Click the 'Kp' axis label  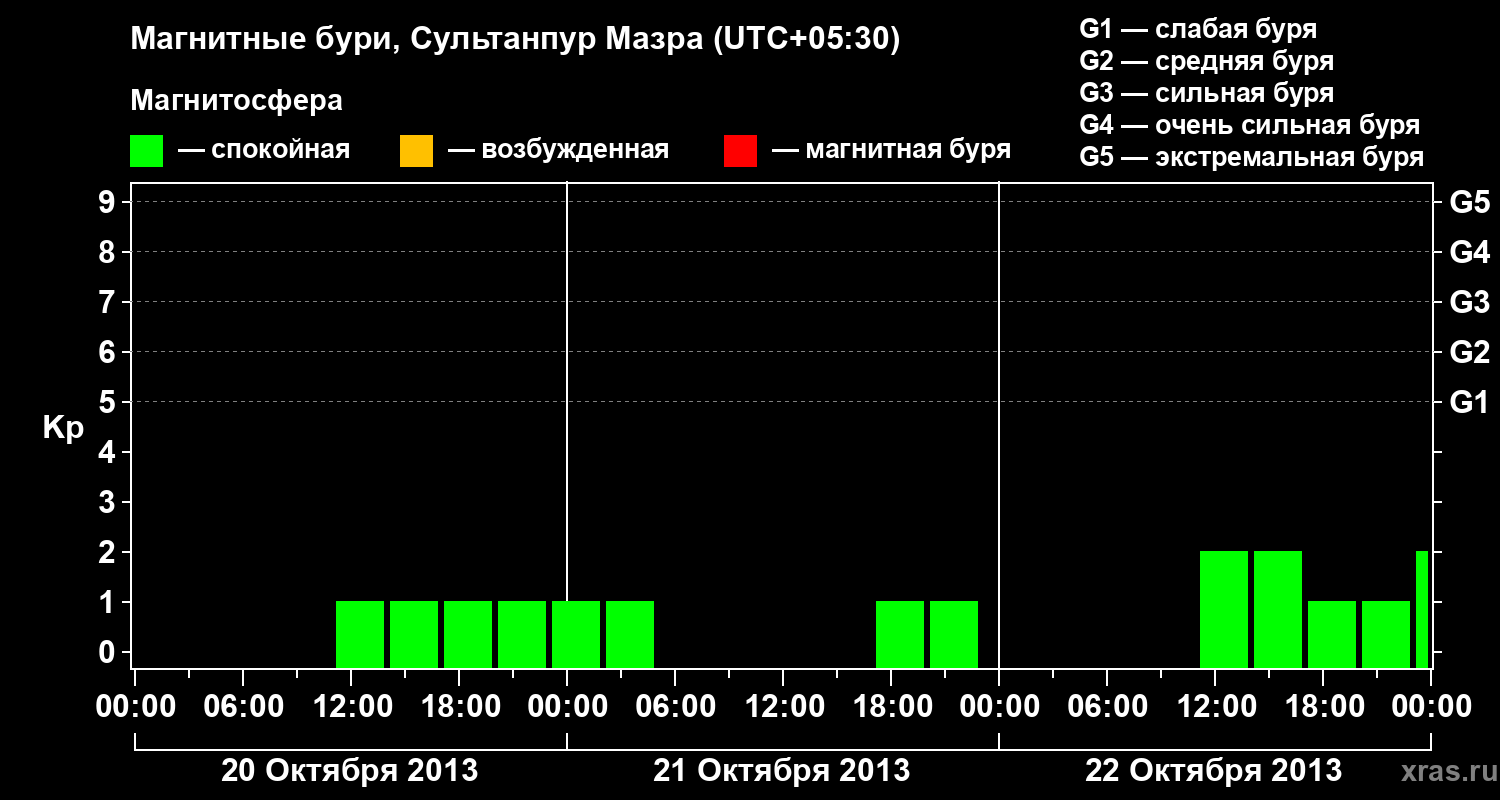63,429
